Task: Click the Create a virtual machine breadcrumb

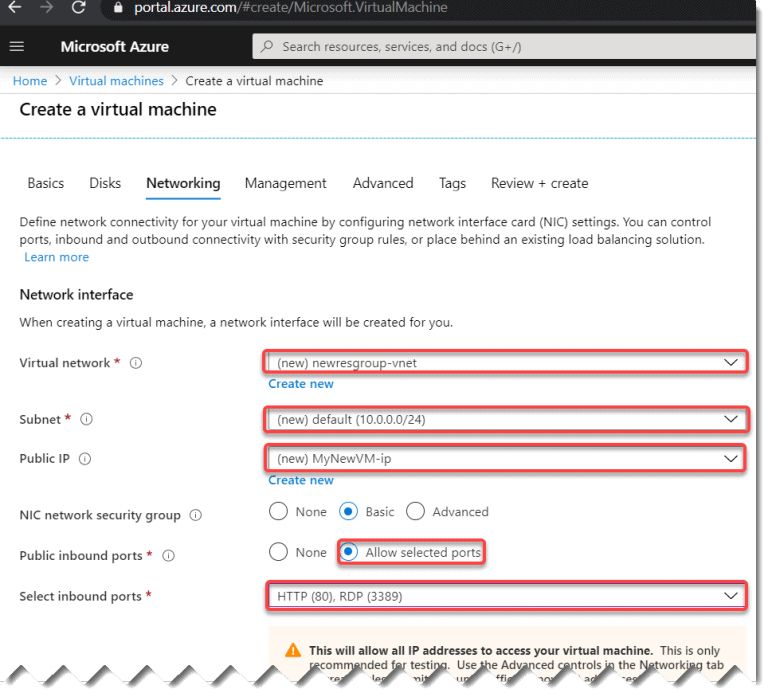Action: (x=254, y=81)
